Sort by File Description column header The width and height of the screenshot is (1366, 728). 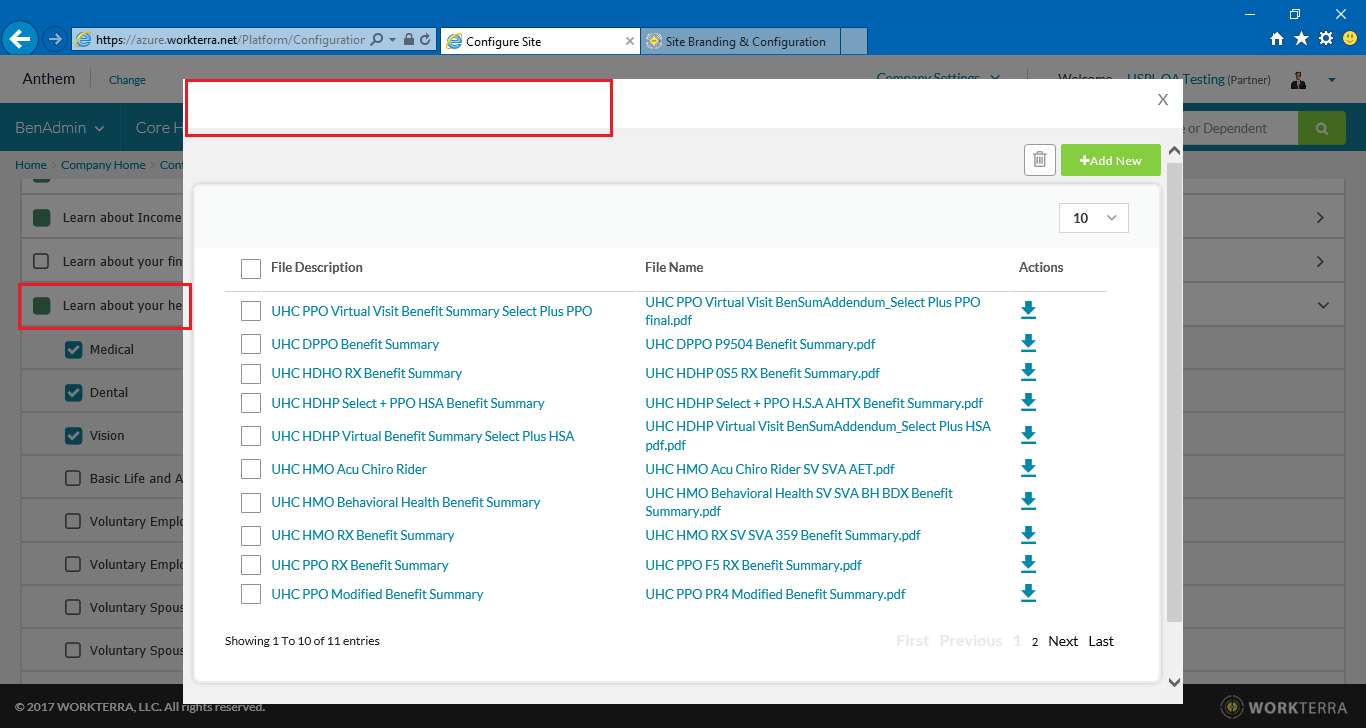(317, 267)
